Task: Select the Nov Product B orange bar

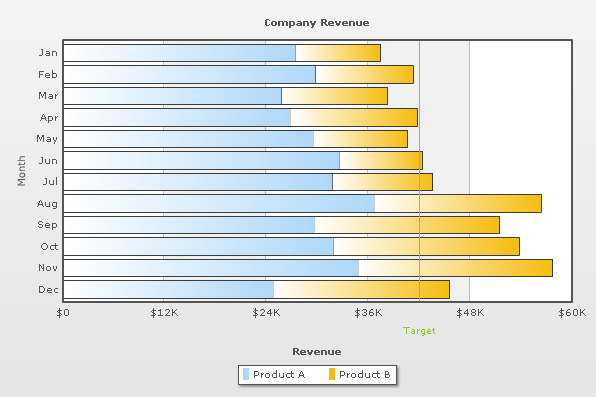Action: pos(456,268)
